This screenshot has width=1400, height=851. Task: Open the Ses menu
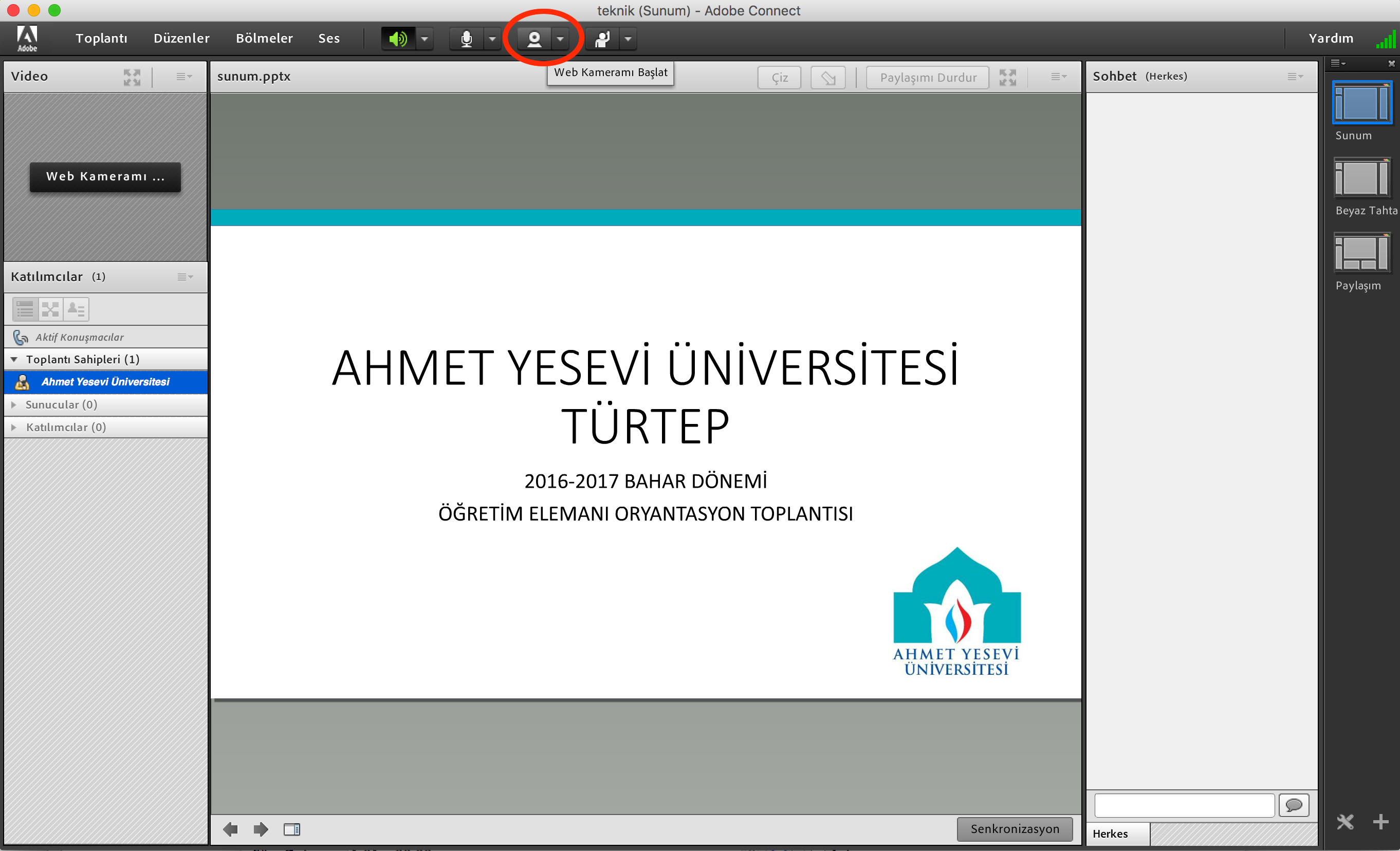(329, 38)
